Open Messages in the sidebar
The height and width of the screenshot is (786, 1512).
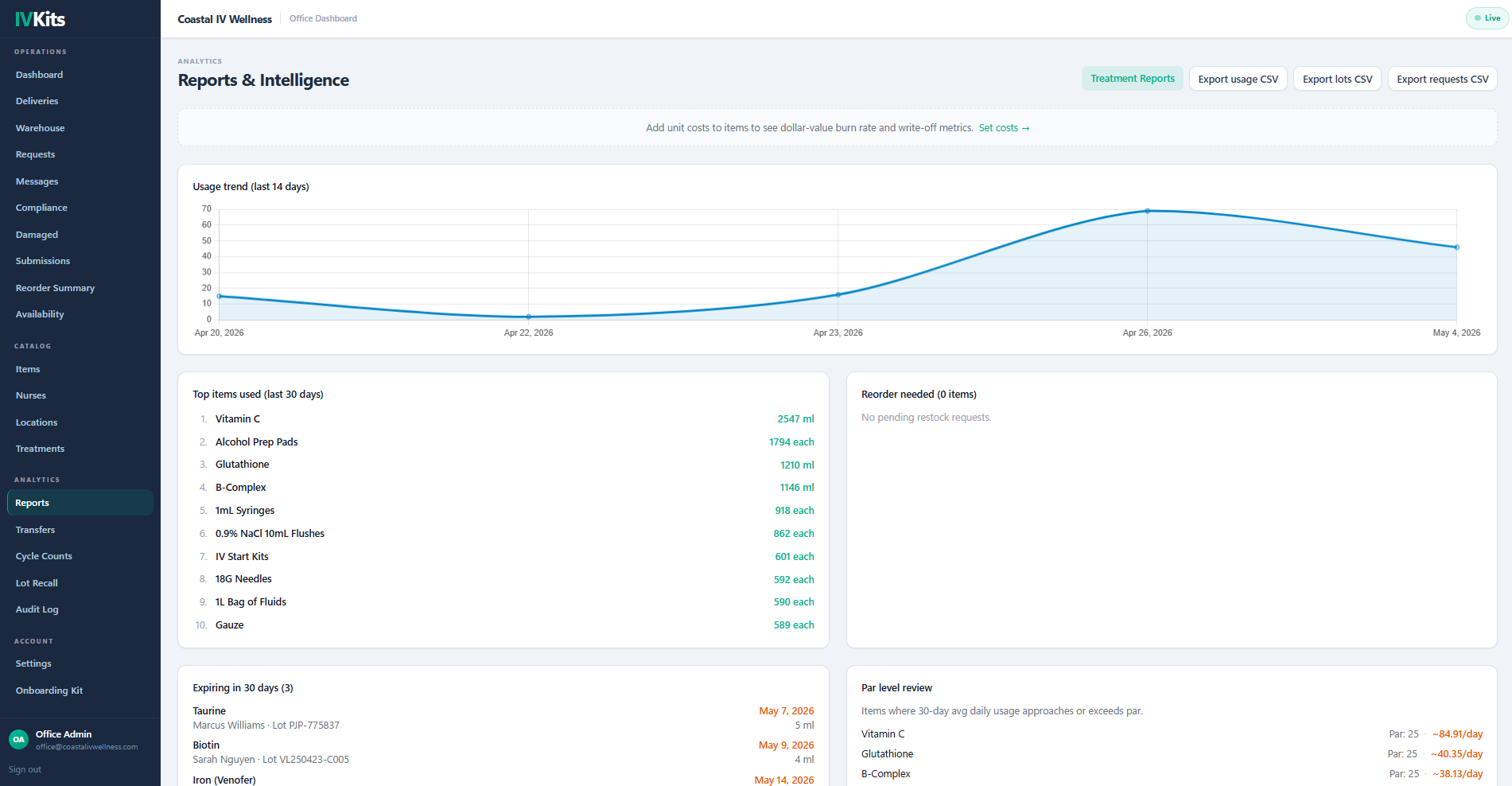click(37, 181)
